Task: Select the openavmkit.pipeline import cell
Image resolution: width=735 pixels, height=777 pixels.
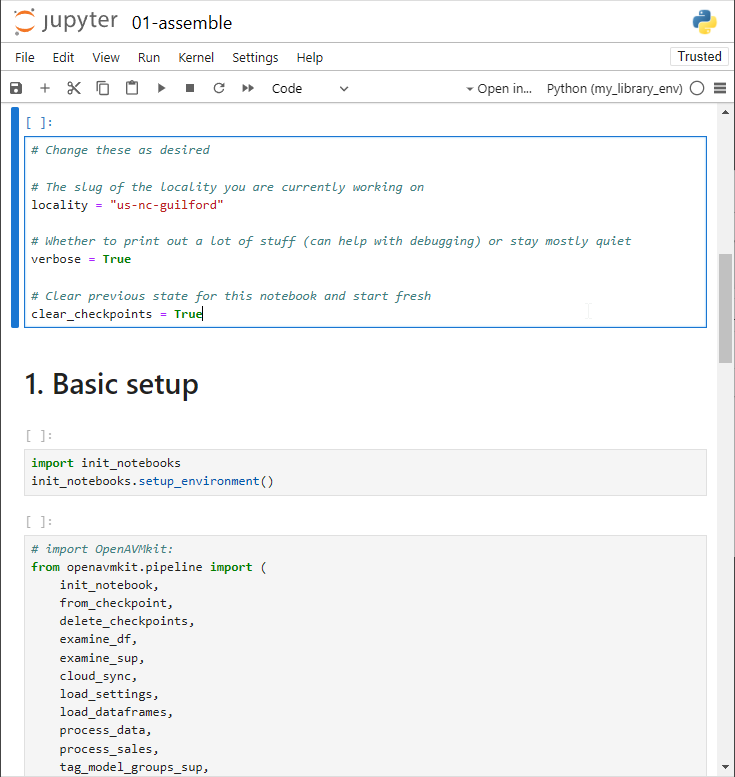Action: 365,656
